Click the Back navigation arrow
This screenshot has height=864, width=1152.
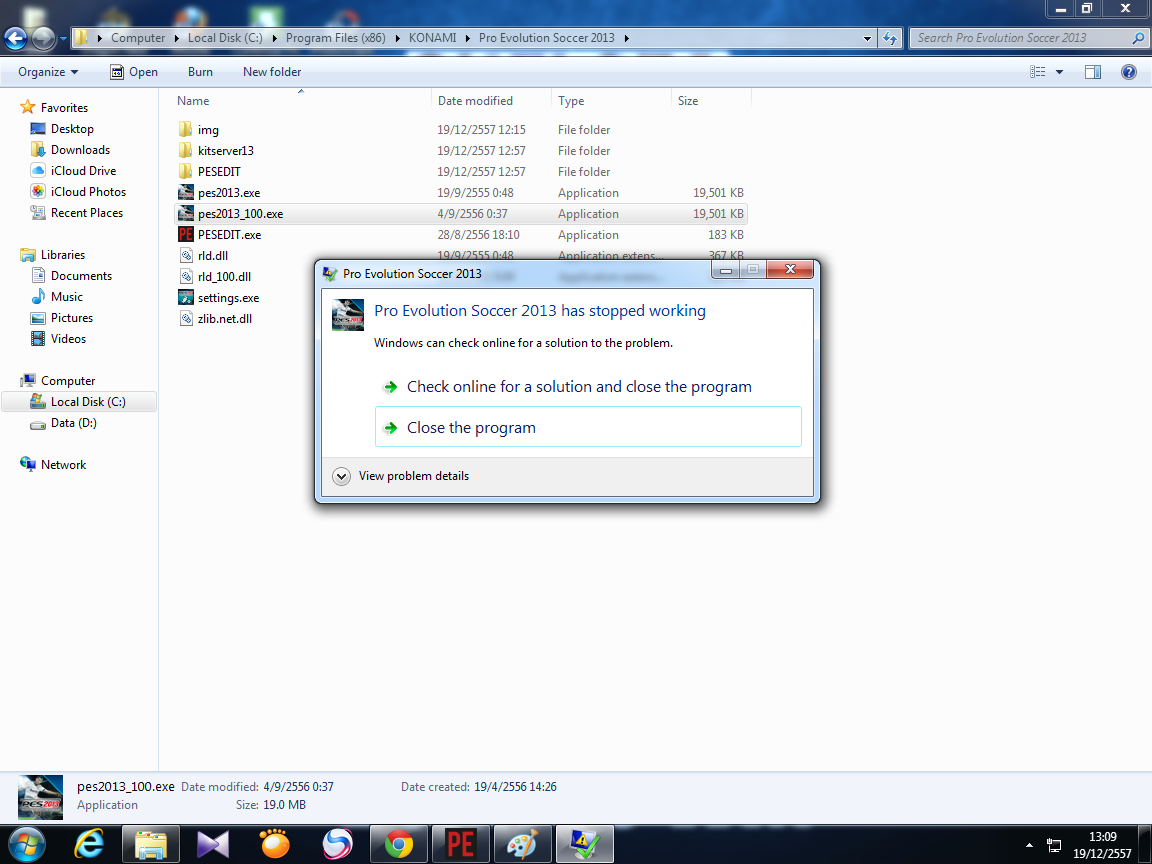[15, 38]
